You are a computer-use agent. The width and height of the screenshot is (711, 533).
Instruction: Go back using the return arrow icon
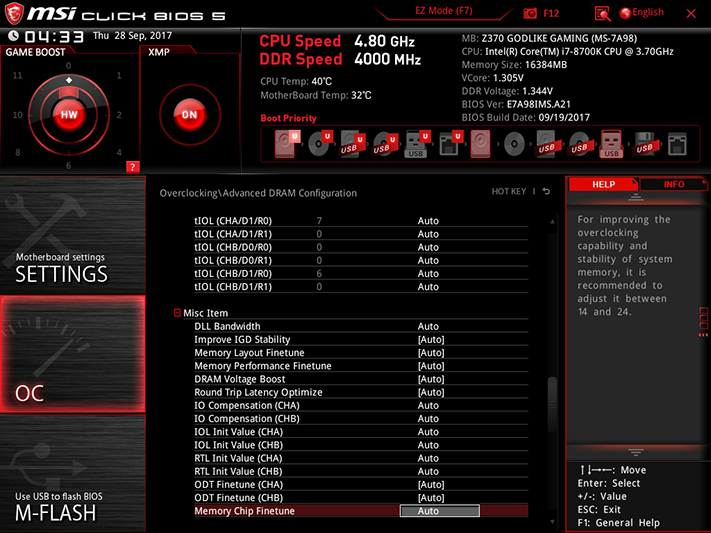click(546, 191)
